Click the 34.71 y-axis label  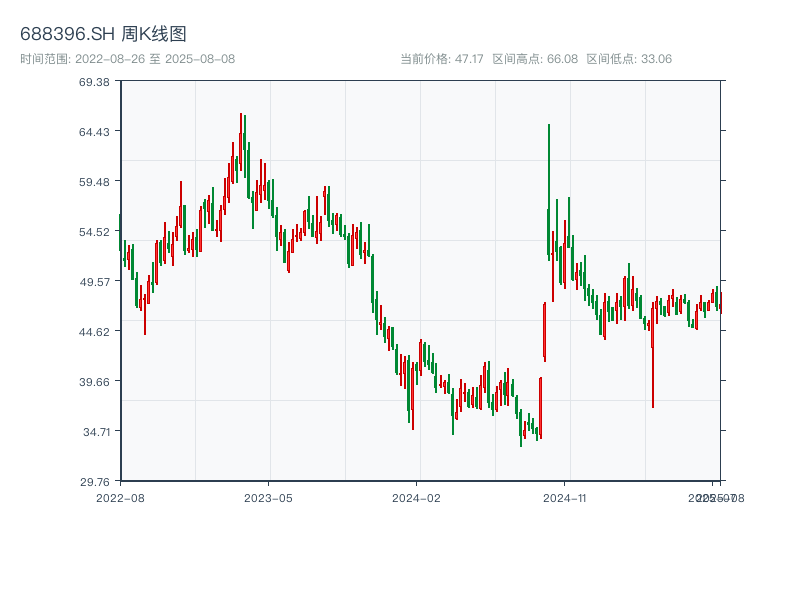(x=96, y=432)
